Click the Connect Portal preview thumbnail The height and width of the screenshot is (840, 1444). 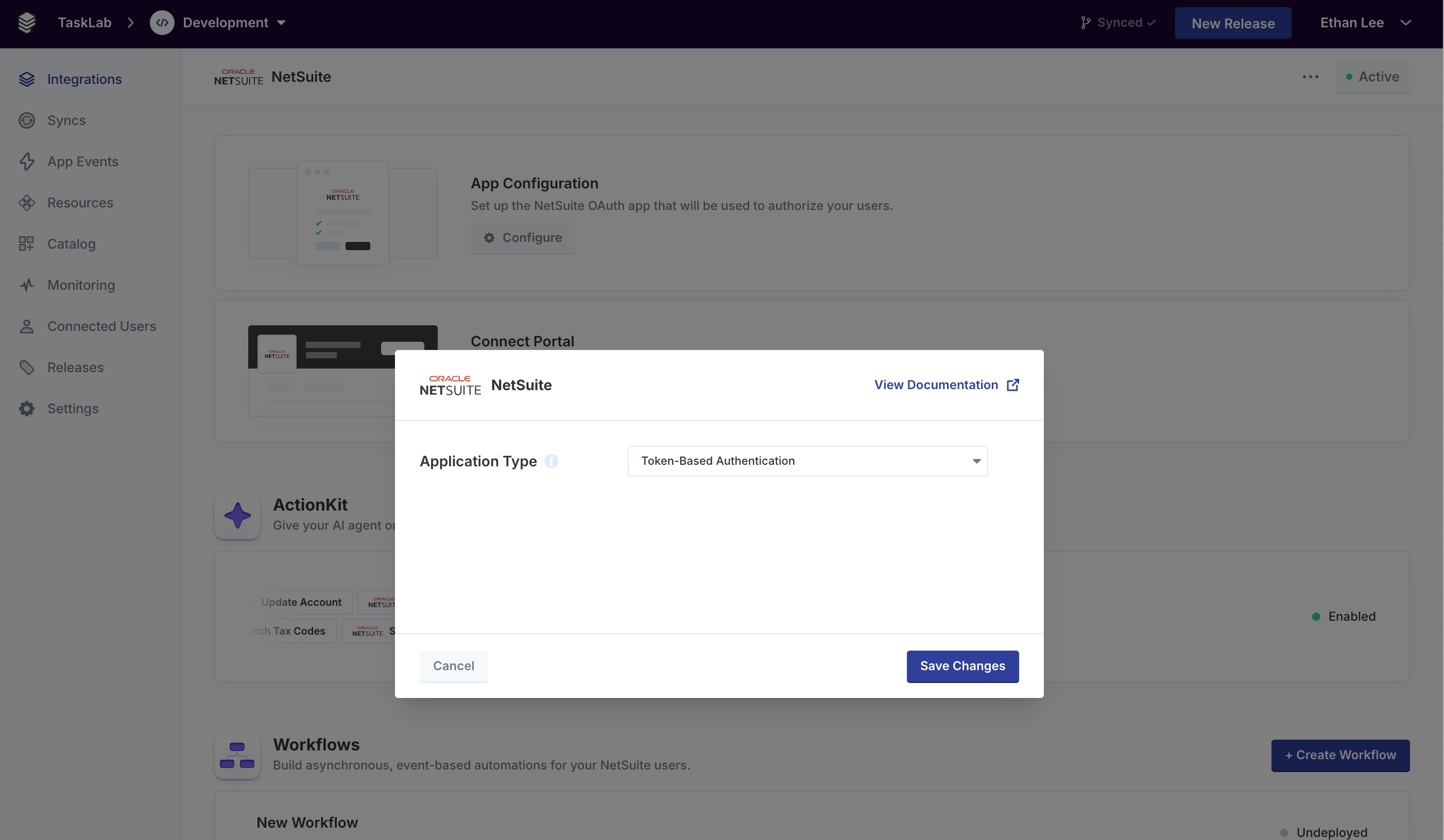pyautogui.click(x=342, y=371)
